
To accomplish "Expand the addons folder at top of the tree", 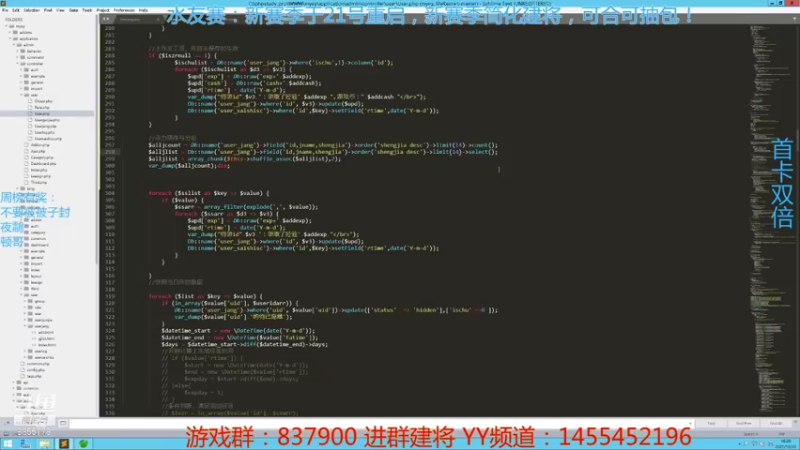I will click(x=10, y=32).
